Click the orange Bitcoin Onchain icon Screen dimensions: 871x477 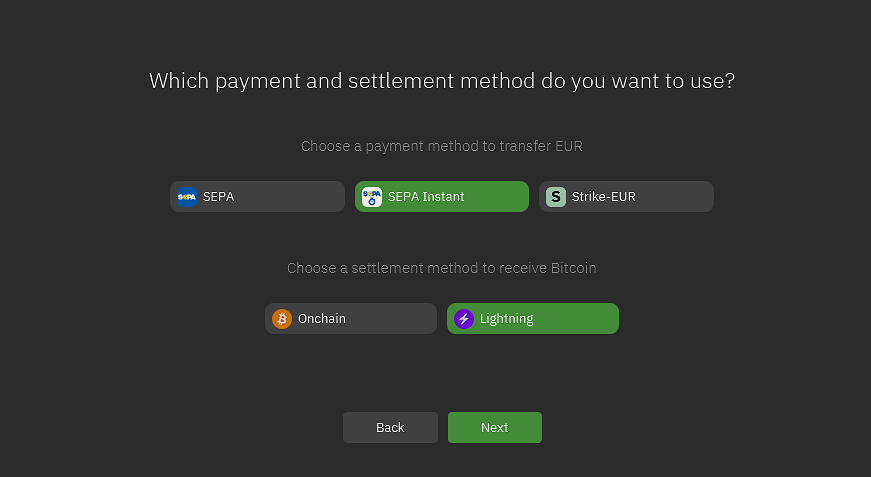pos(282,319)
